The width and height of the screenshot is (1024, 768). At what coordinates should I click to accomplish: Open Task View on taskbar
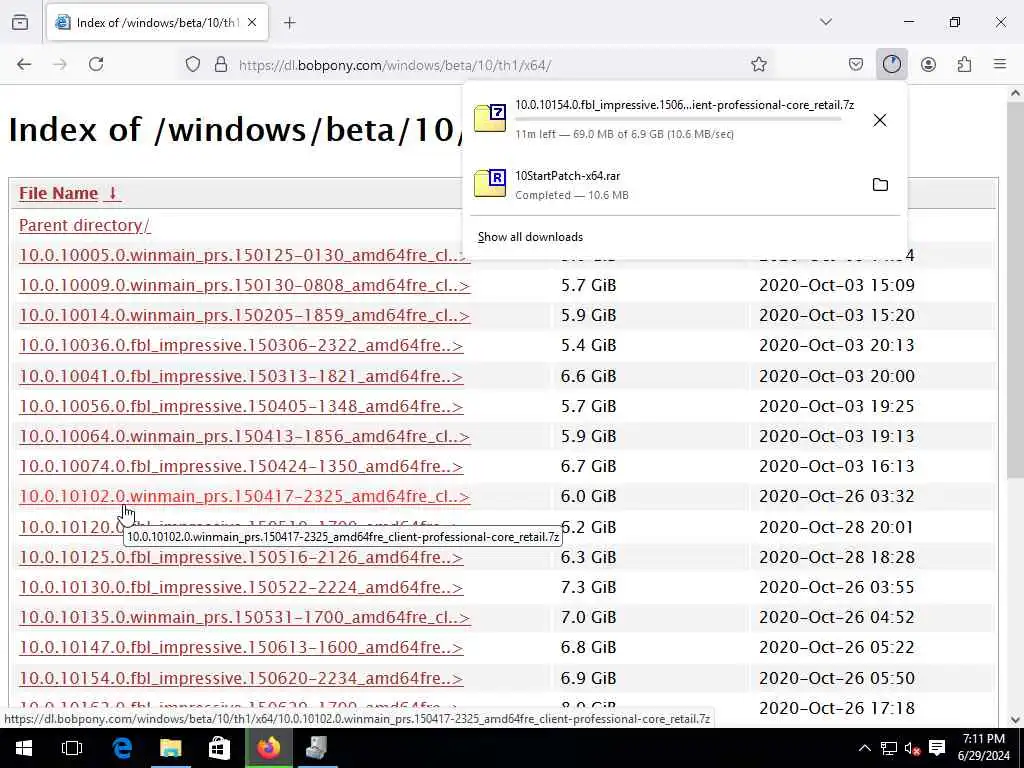[72, 748]
